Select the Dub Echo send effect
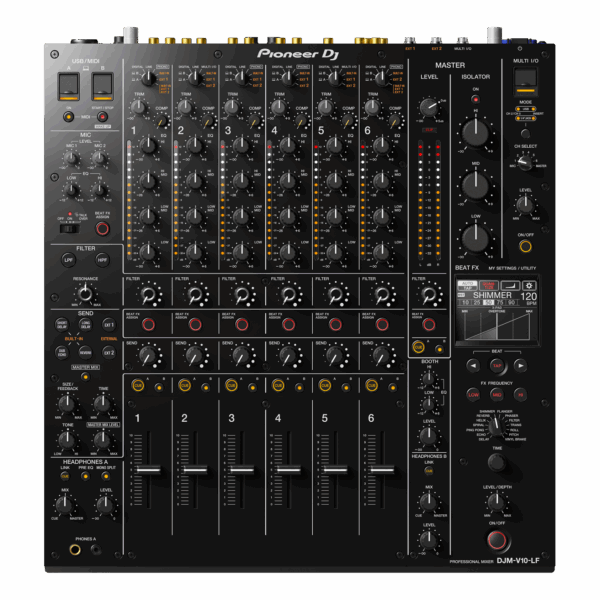The width and height of the screenshot is (600, 600). pyautogui.click(x=62, y=352)
